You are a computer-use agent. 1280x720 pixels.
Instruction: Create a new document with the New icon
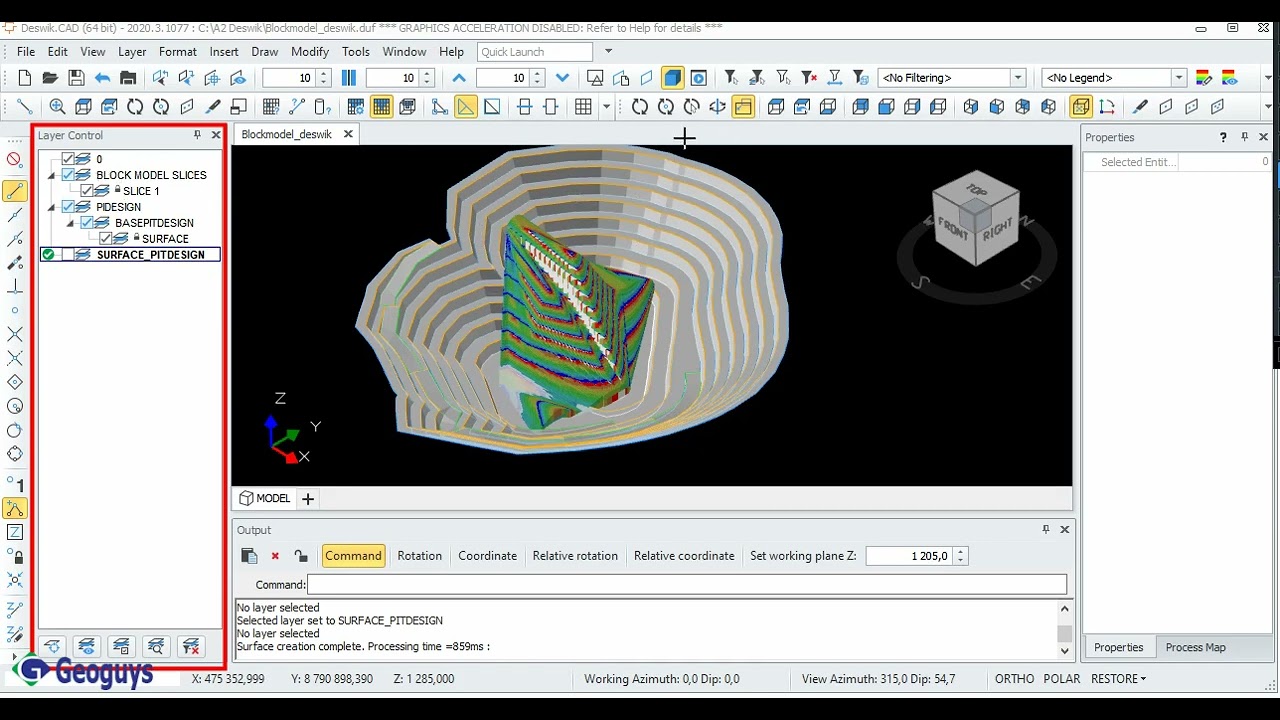pyautogui.click(x=24, y=78)
